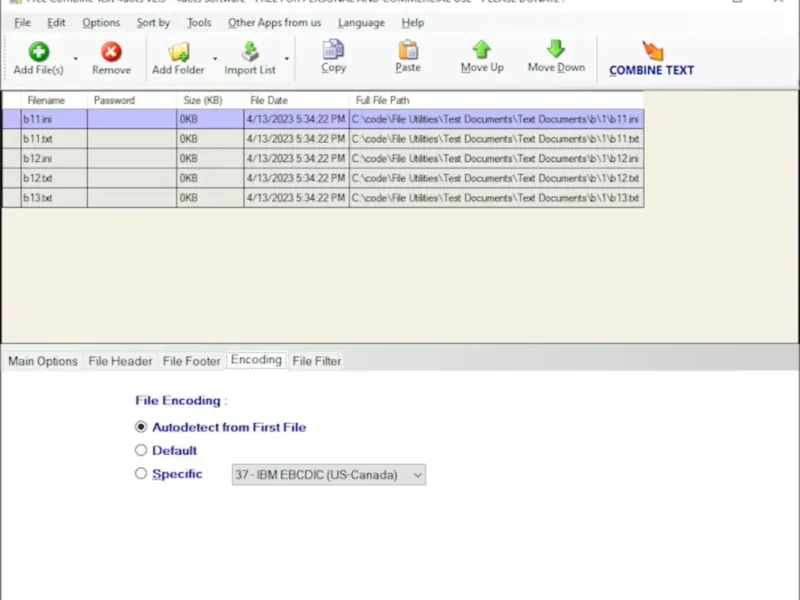Select the b11.txt filename row
800x600 pixels.
[54, 139]
